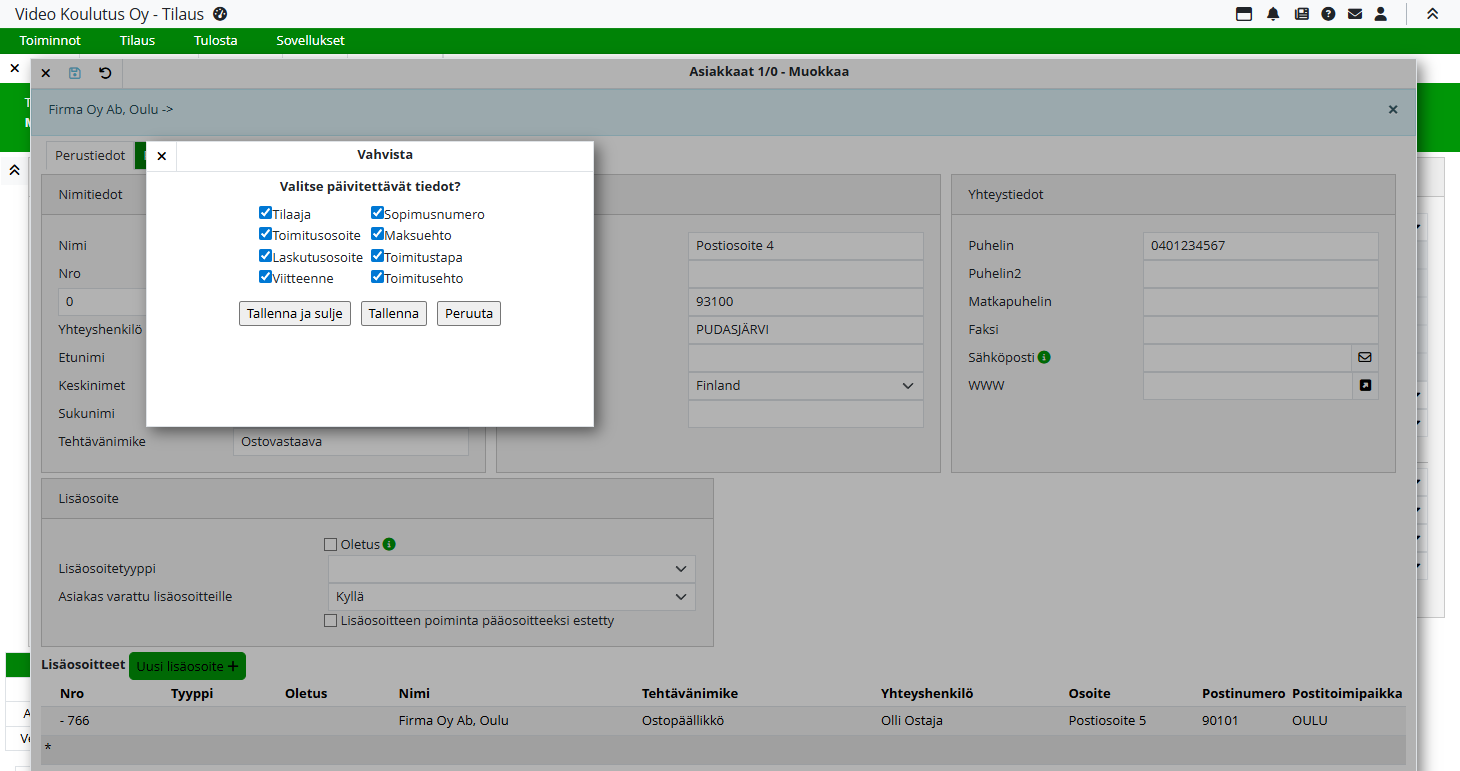Open WWW link arrow icon
Viewport: 1460px width, 771px height.
pos(1364,385)
